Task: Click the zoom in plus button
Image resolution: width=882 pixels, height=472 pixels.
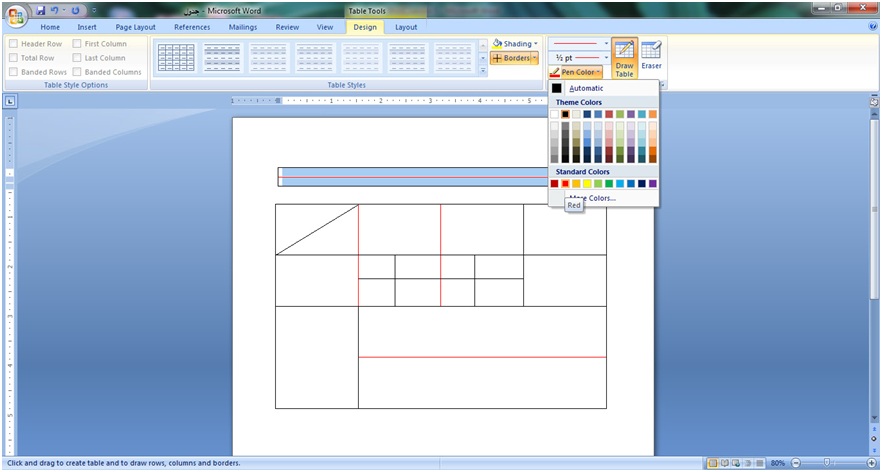Action: (x=871, y=463)
